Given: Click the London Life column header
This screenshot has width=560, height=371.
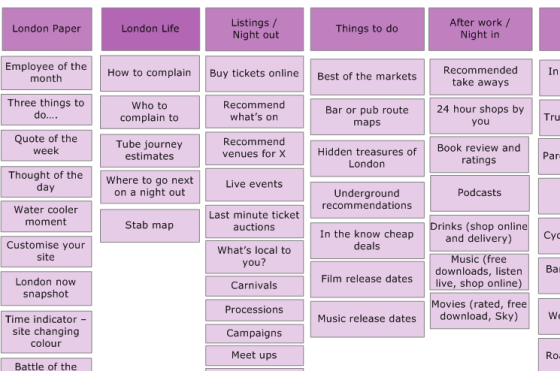Looking at the screenshot, I should point(150,29).
